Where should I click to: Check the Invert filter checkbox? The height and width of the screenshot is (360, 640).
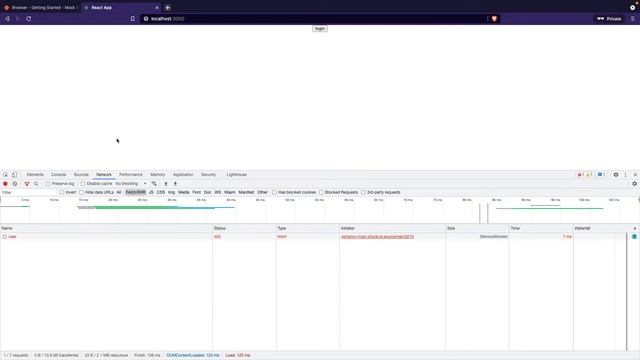tap(62, 192)
